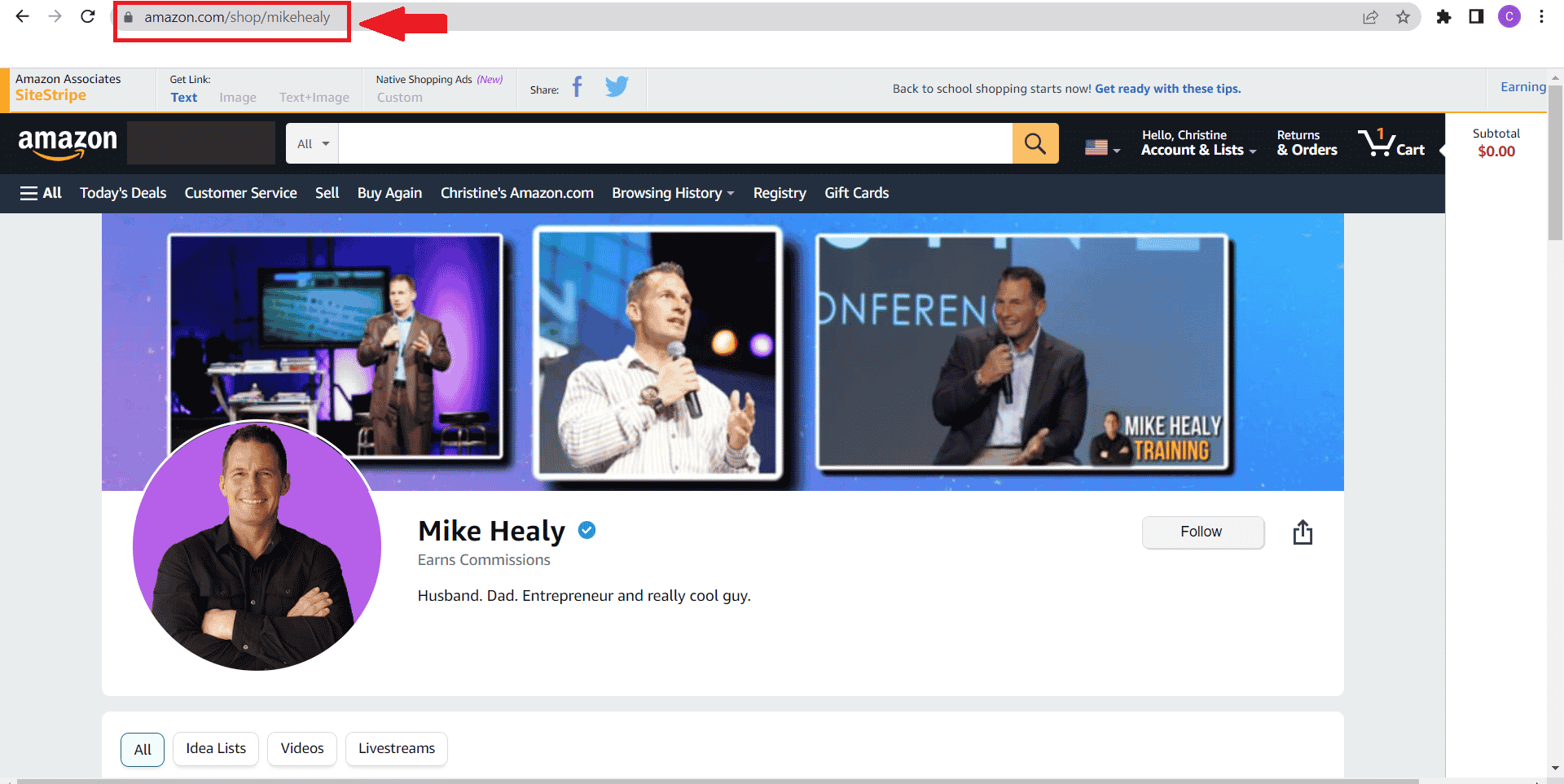Expand the Browsing History dropdown

[x=673, y=193]
